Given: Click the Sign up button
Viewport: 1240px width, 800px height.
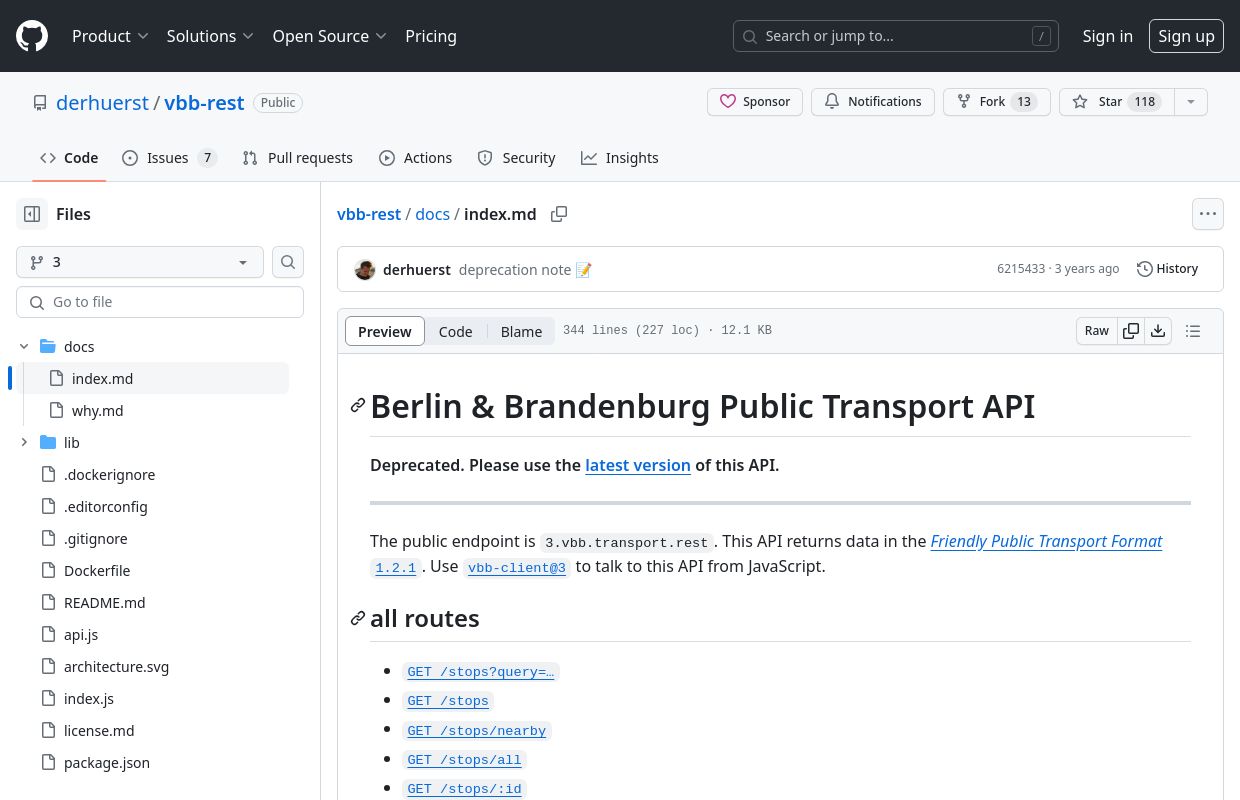Looking at the screenshot, I should [x=1186, y=36].
